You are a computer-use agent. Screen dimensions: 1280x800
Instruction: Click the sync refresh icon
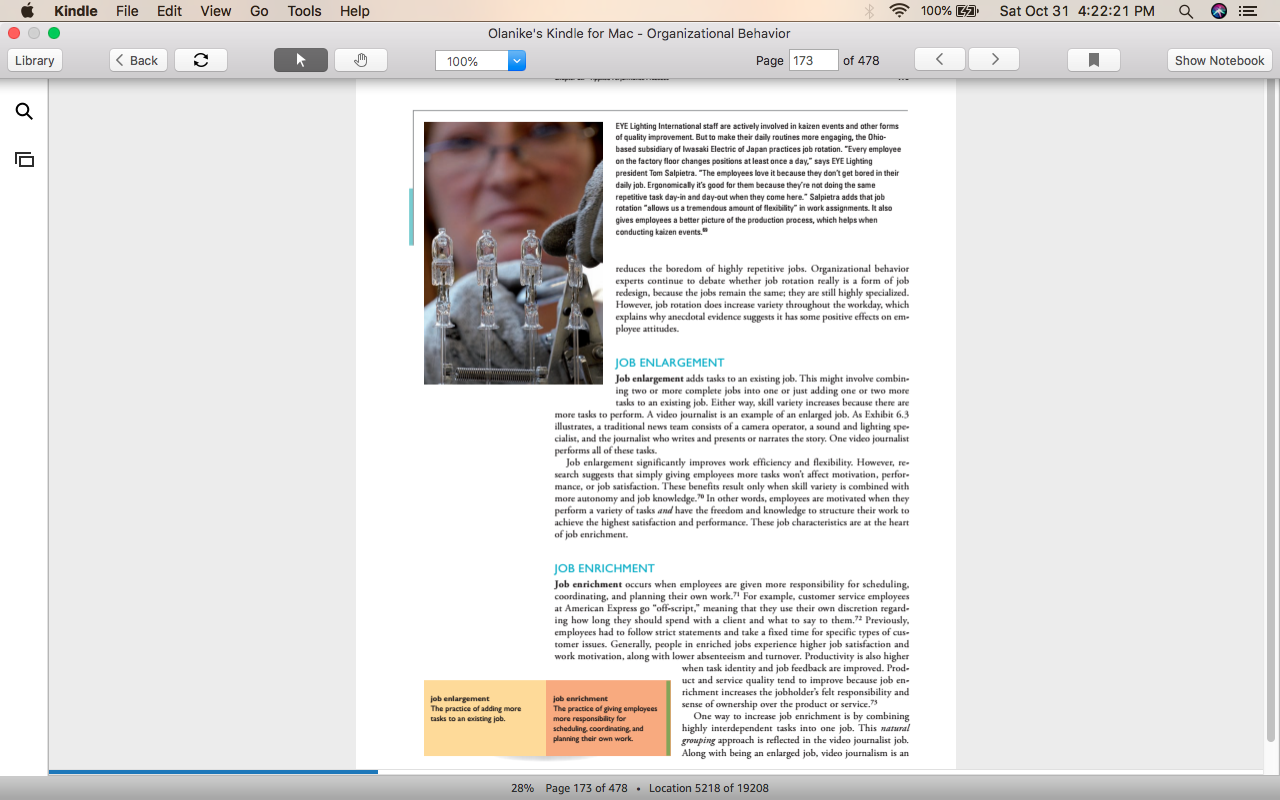201,60
